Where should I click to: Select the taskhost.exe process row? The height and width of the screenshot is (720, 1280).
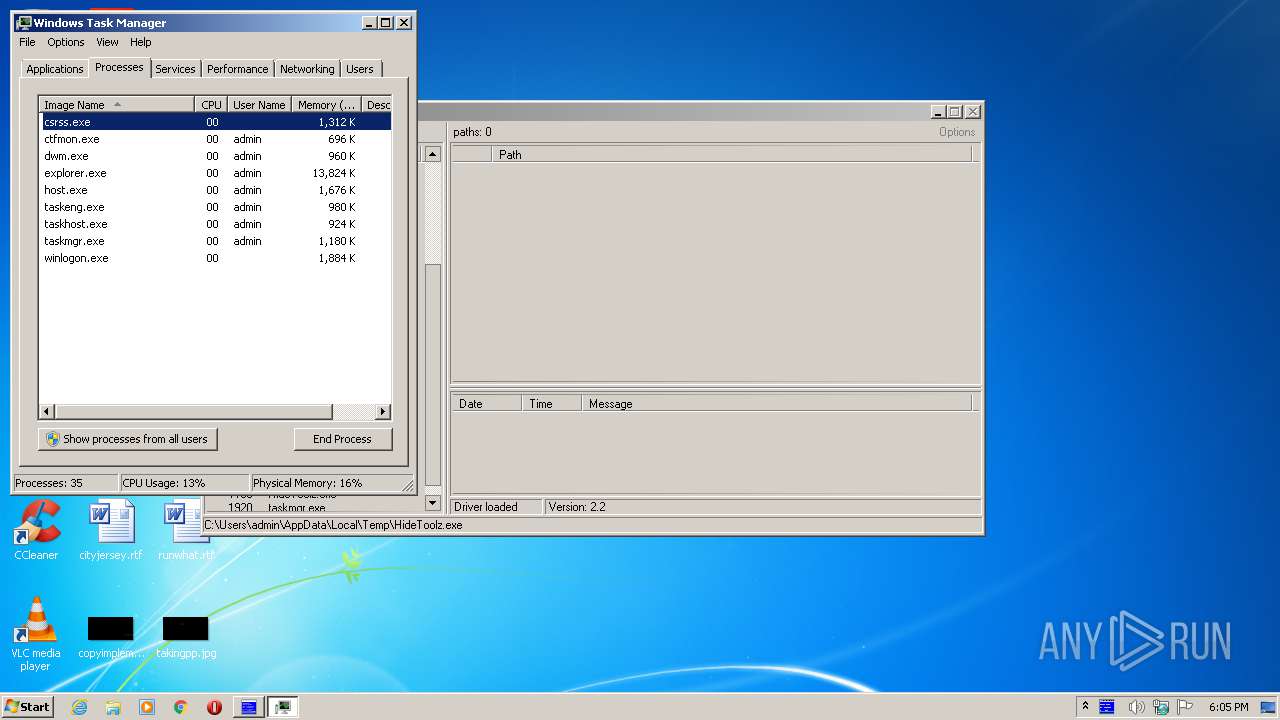(x=215, y=224)
